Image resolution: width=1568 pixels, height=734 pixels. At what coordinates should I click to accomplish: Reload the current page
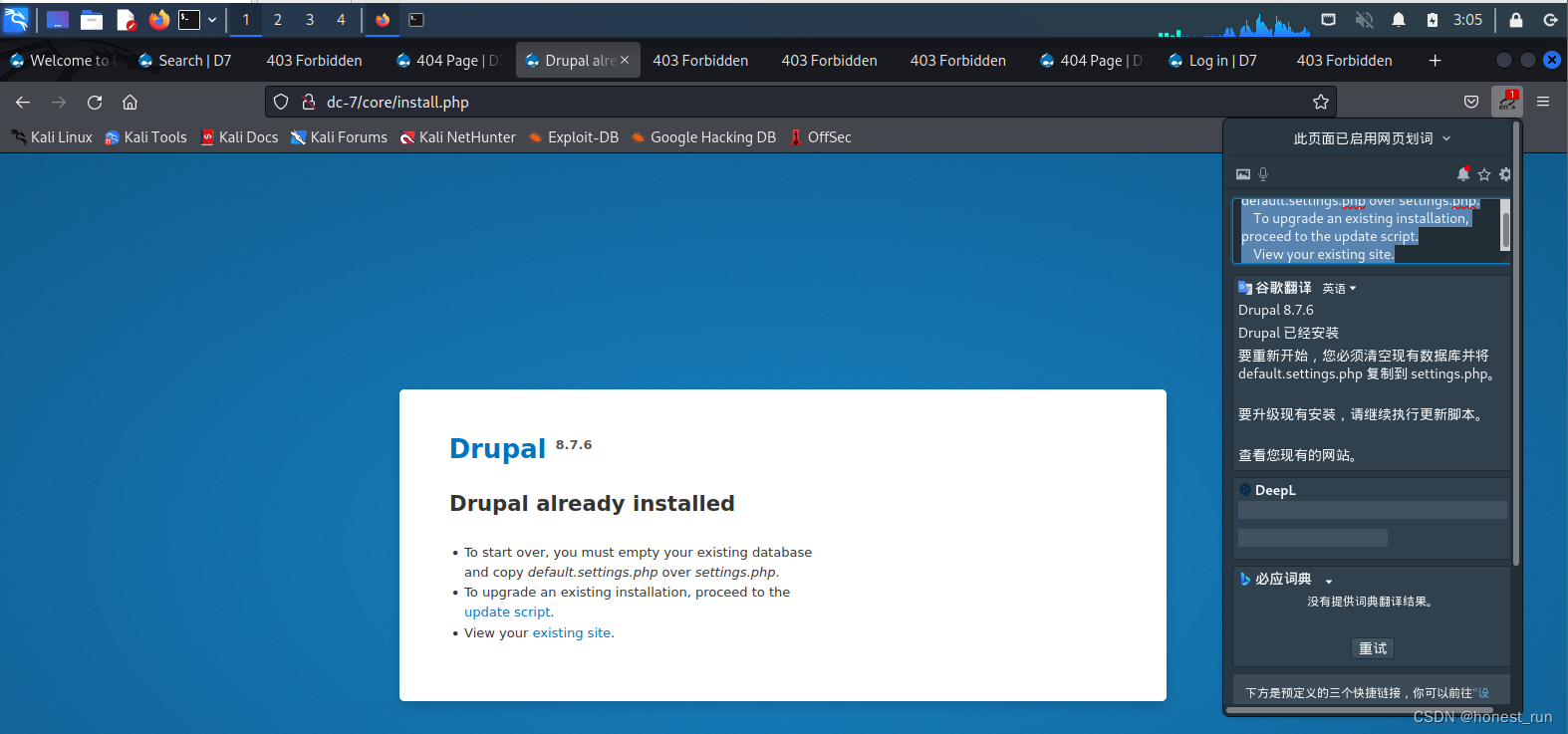[95, 102]
